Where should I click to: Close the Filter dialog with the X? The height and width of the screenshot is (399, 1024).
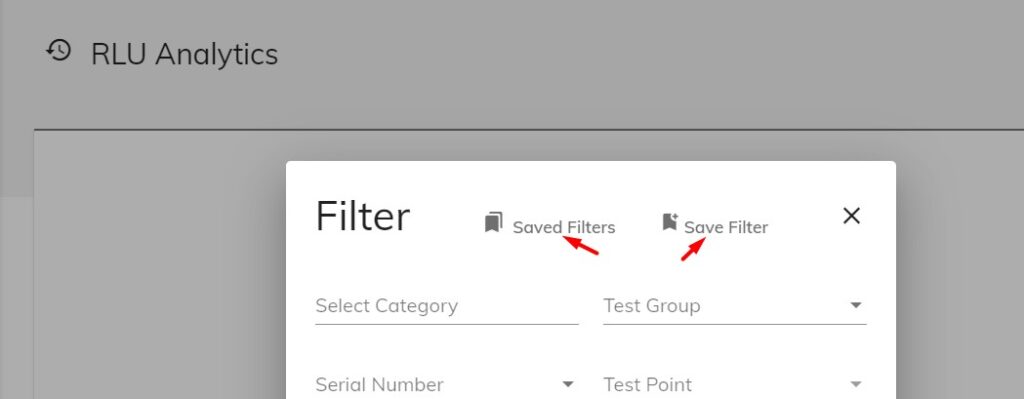[851, 216]
